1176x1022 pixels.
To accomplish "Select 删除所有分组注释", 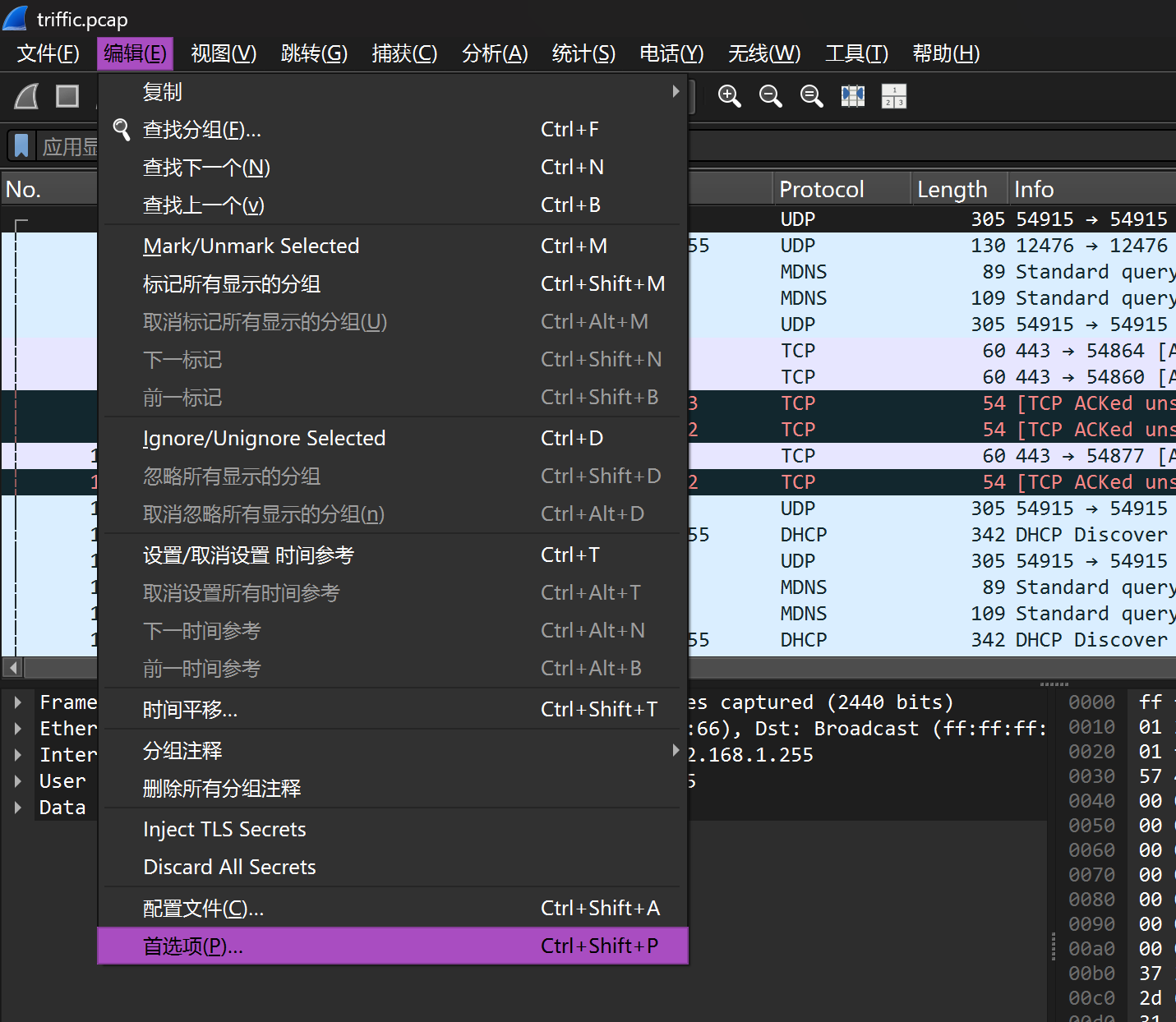I will 393,788.
